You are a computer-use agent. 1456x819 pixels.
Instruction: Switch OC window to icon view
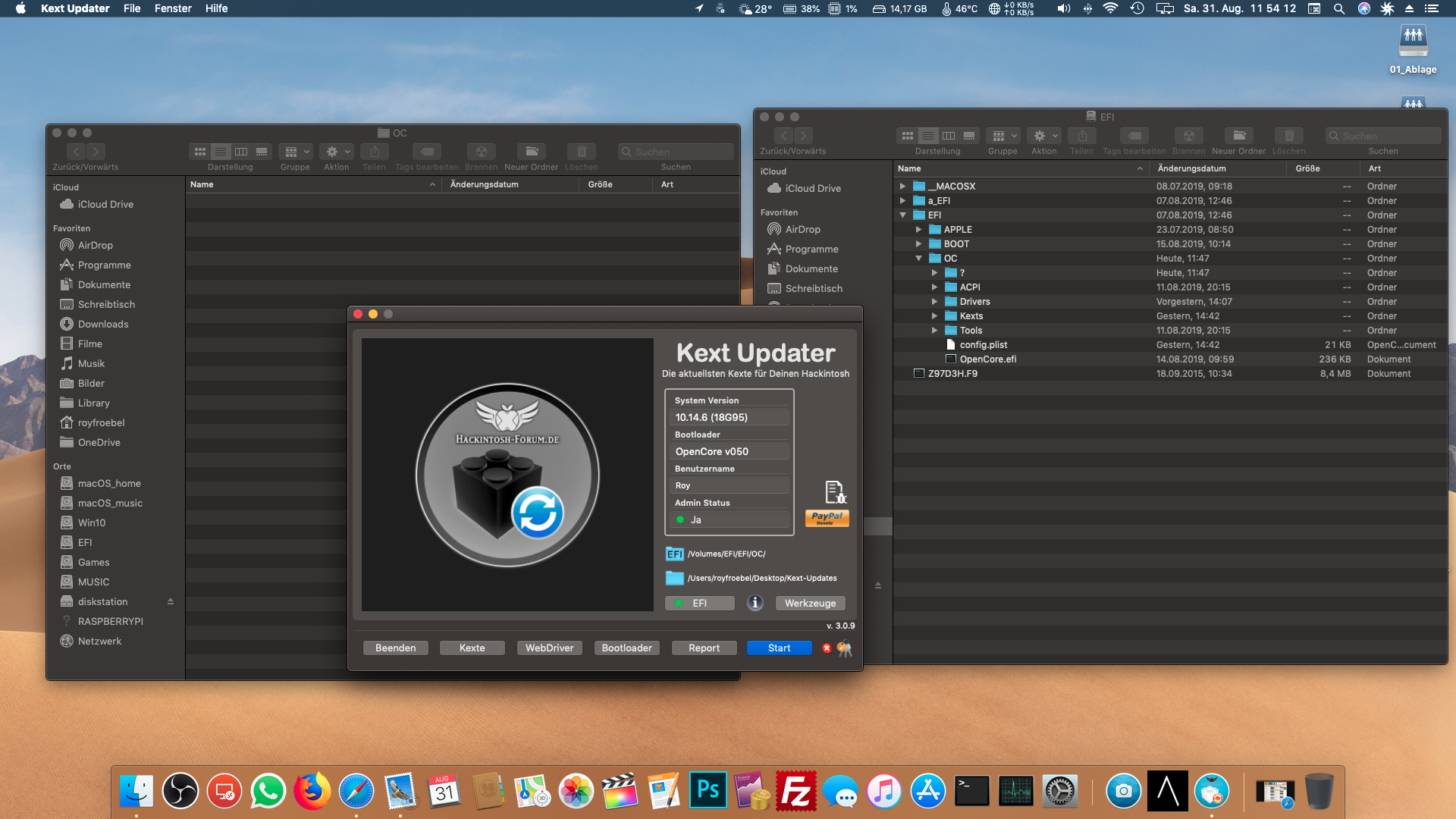pyautogui.click(x=200, y=152)
